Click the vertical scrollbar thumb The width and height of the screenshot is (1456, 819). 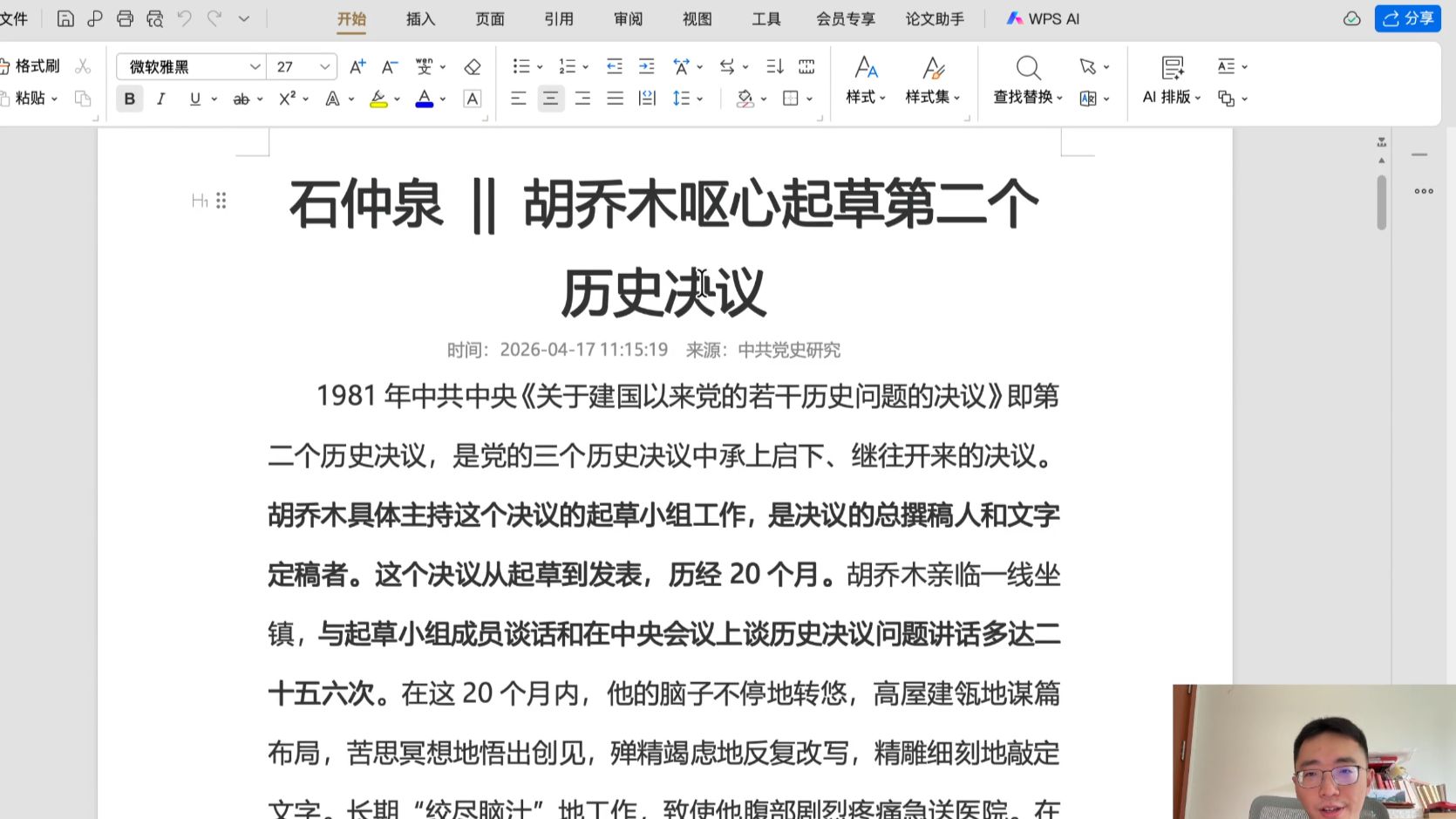click(1382, 202)
